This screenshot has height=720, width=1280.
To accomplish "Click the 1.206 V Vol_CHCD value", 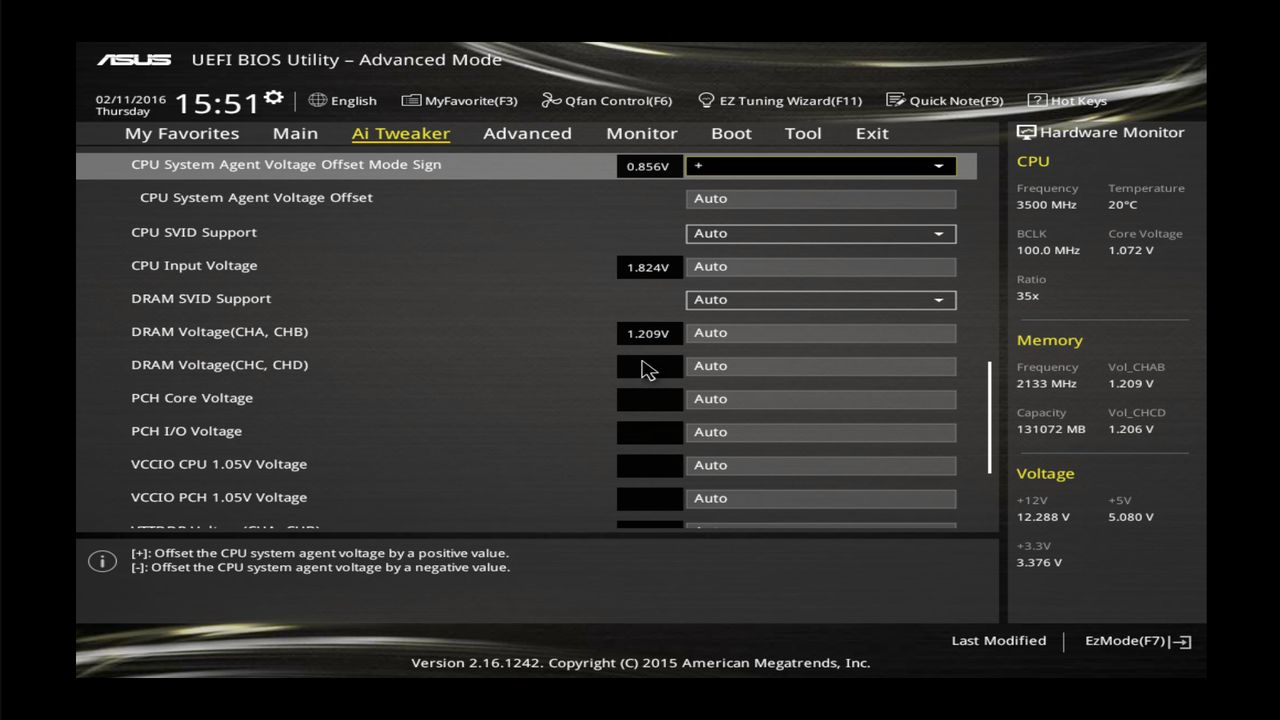I will click(x=1131, y=429).
